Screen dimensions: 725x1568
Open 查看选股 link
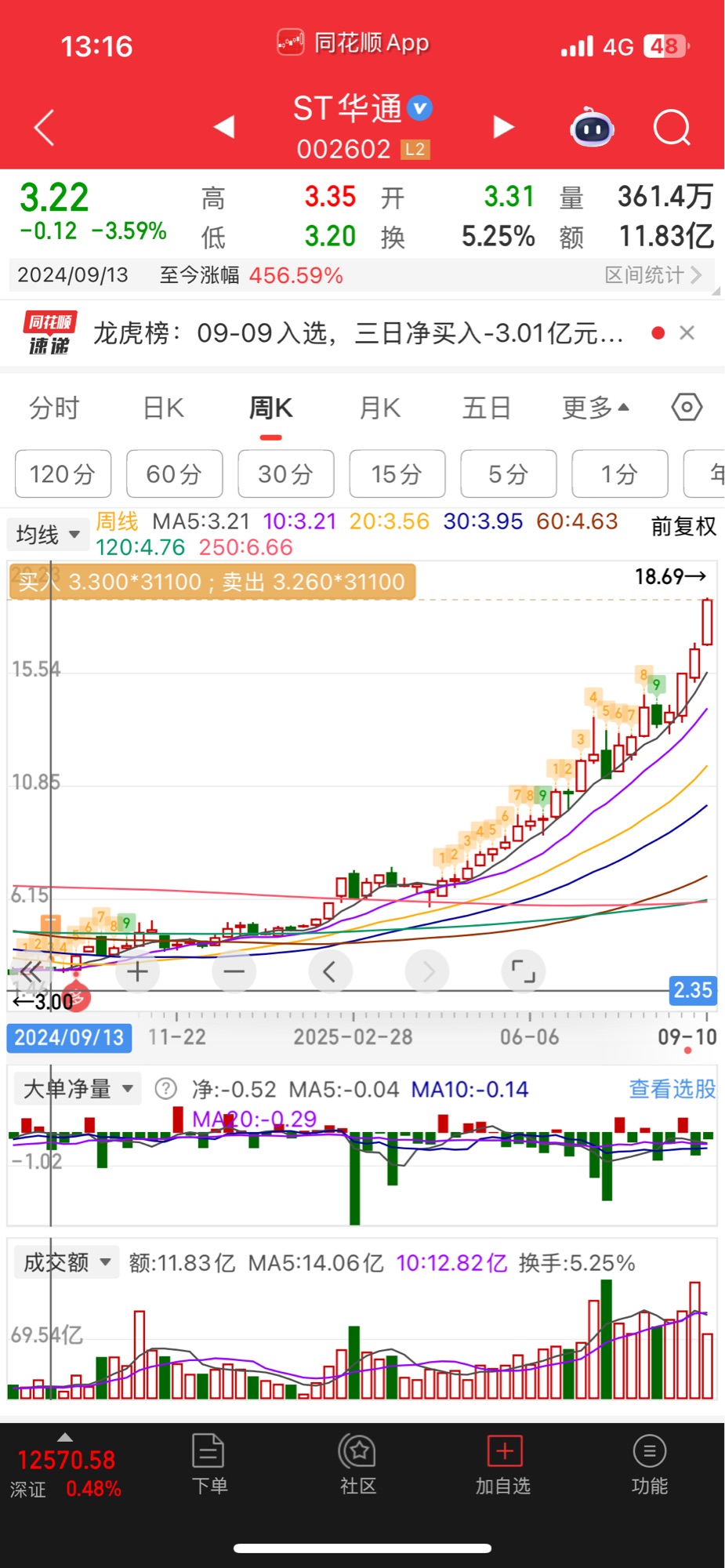(x=672, y=1089)
